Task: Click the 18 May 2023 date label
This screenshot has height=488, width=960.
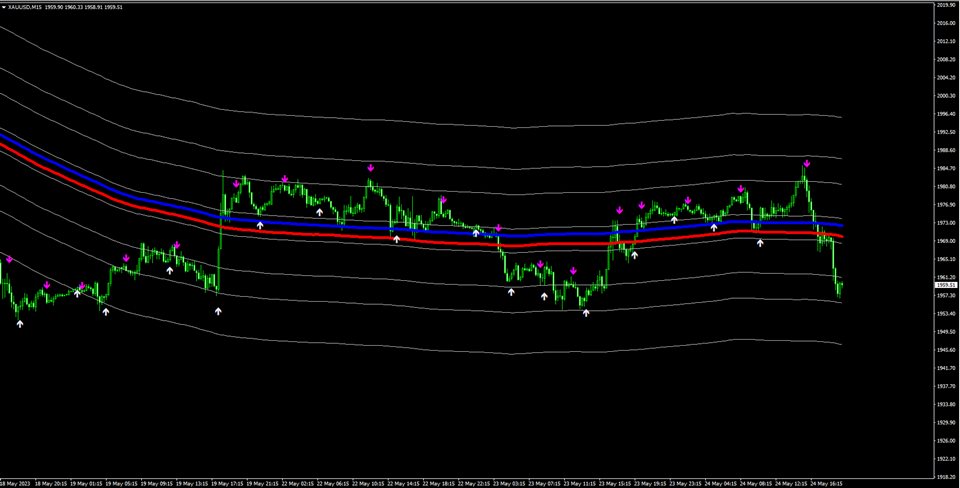Action: (14, 482)
